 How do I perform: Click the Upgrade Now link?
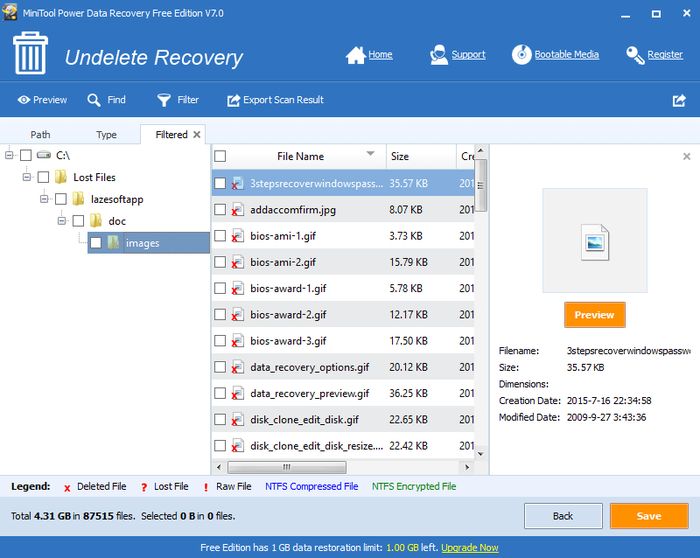pos(470,548)
